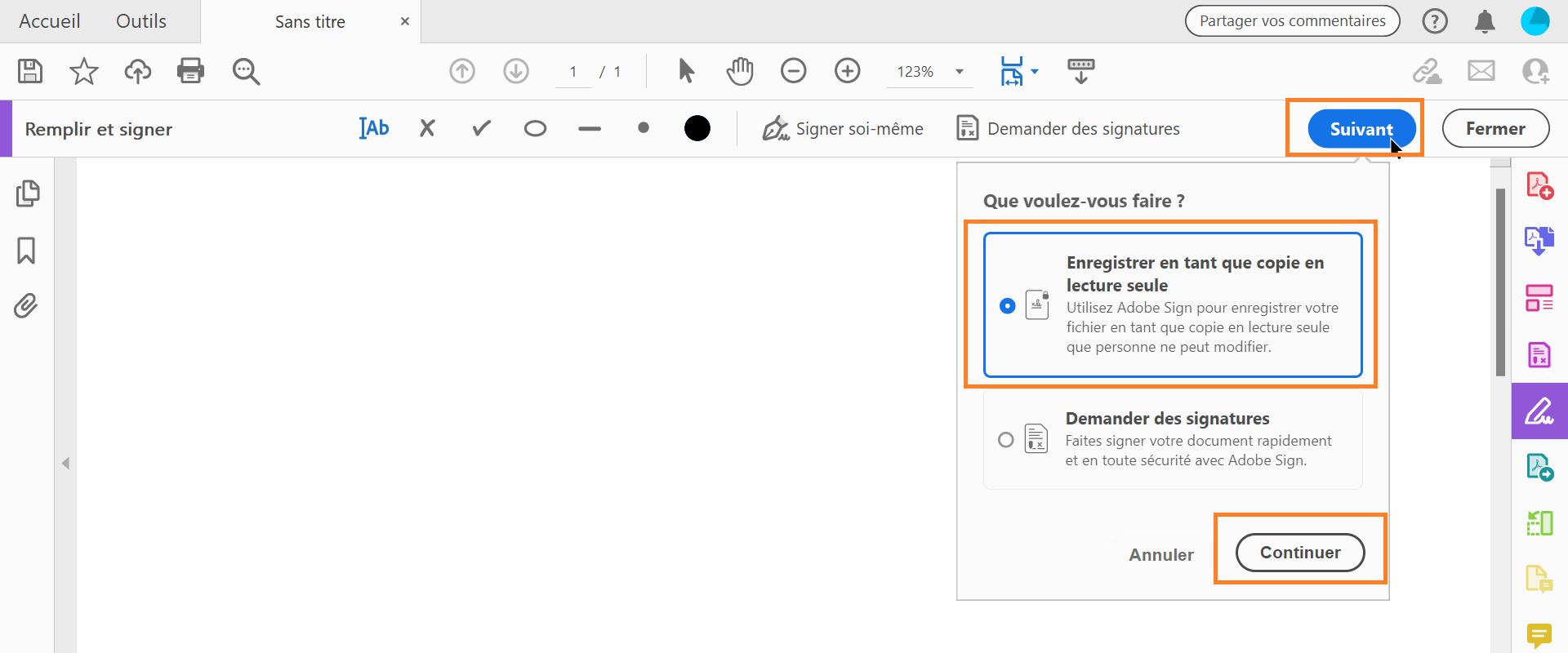The height and width of the screenshot is (653, 1568).
Task: Choose the black color swatch
Action: (x=697, y=128)
